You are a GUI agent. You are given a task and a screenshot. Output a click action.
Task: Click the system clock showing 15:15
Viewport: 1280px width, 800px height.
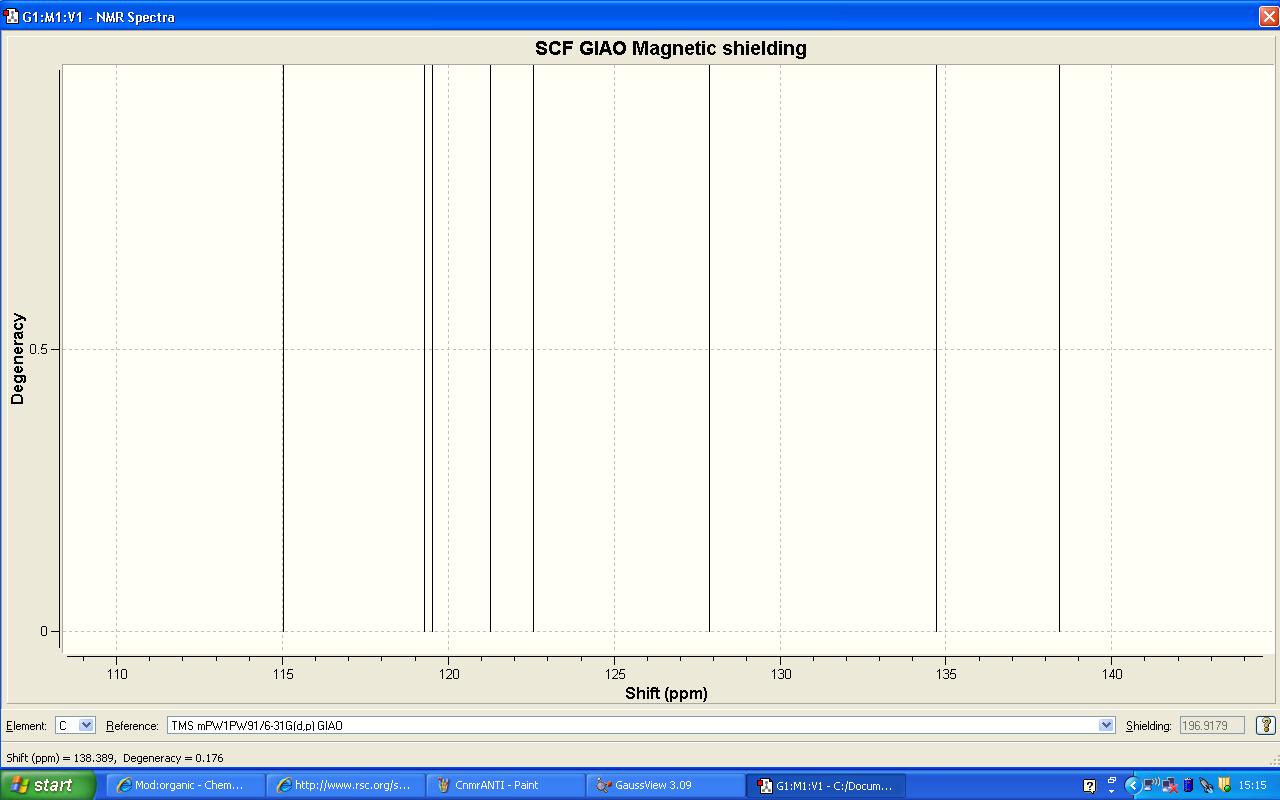pyautogui.click(x=1253, y=785)
